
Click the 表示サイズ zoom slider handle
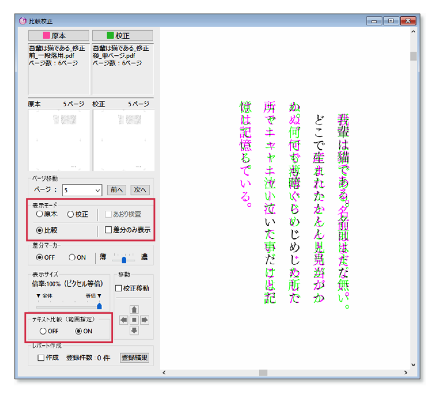(99, 306)
